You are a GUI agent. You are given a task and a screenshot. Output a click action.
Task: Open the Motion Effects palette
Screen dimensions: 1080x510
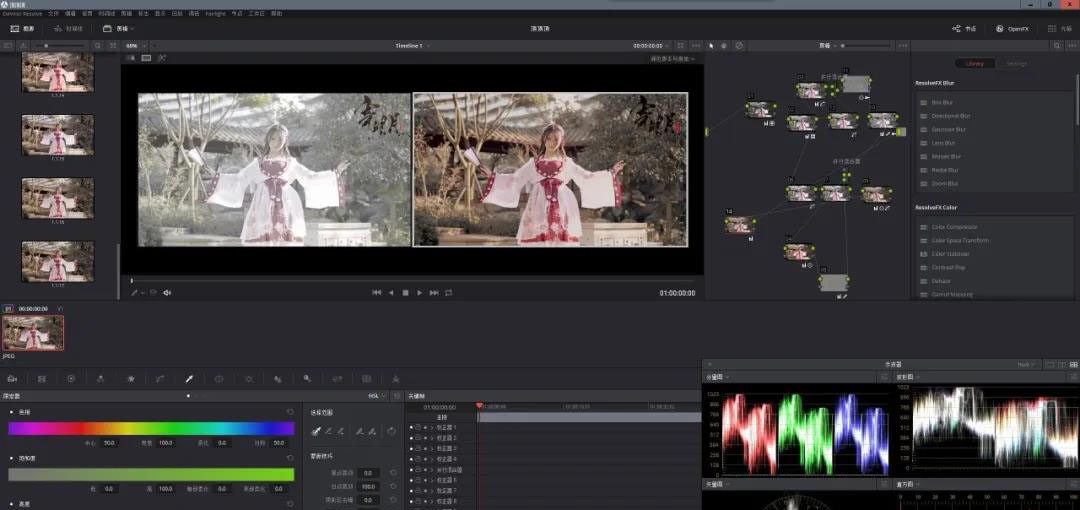tap(130, 379)
